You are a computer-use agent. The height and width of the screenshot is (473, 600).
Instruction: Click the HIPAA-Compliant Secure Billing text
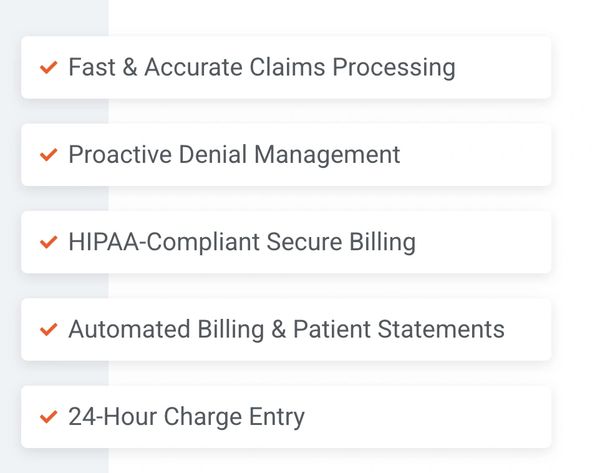[x=241, y=242]
